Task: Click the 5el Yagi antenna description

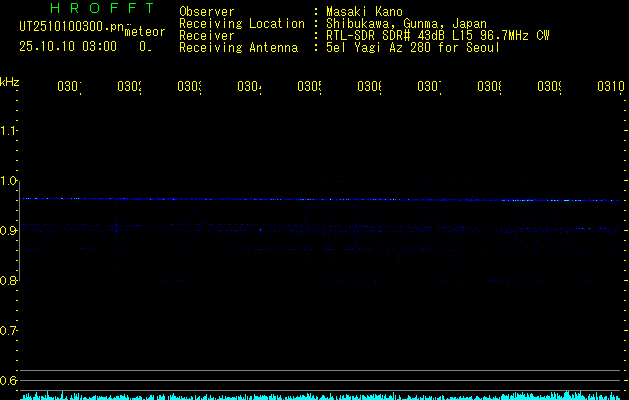Action: (x=412, y=47)
